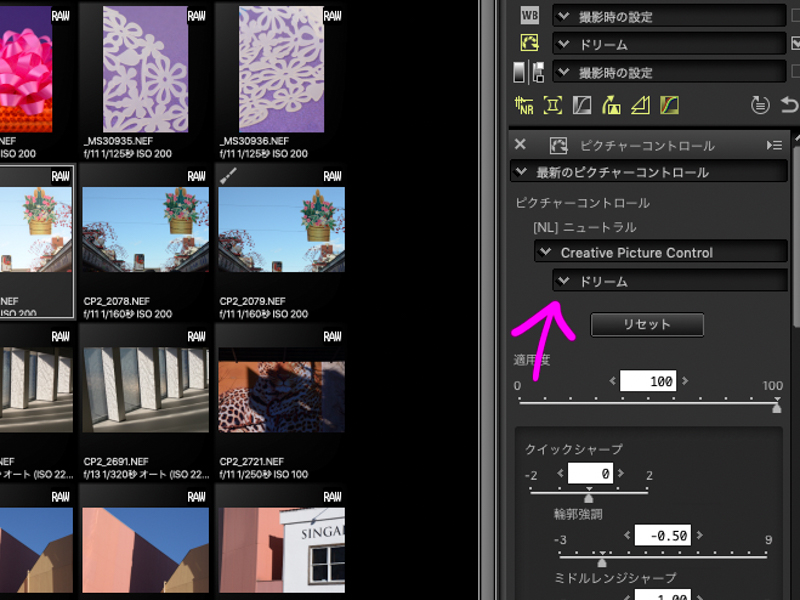
Task: Click the 適用度 value field showing 100
Action: tap(648, 381)
